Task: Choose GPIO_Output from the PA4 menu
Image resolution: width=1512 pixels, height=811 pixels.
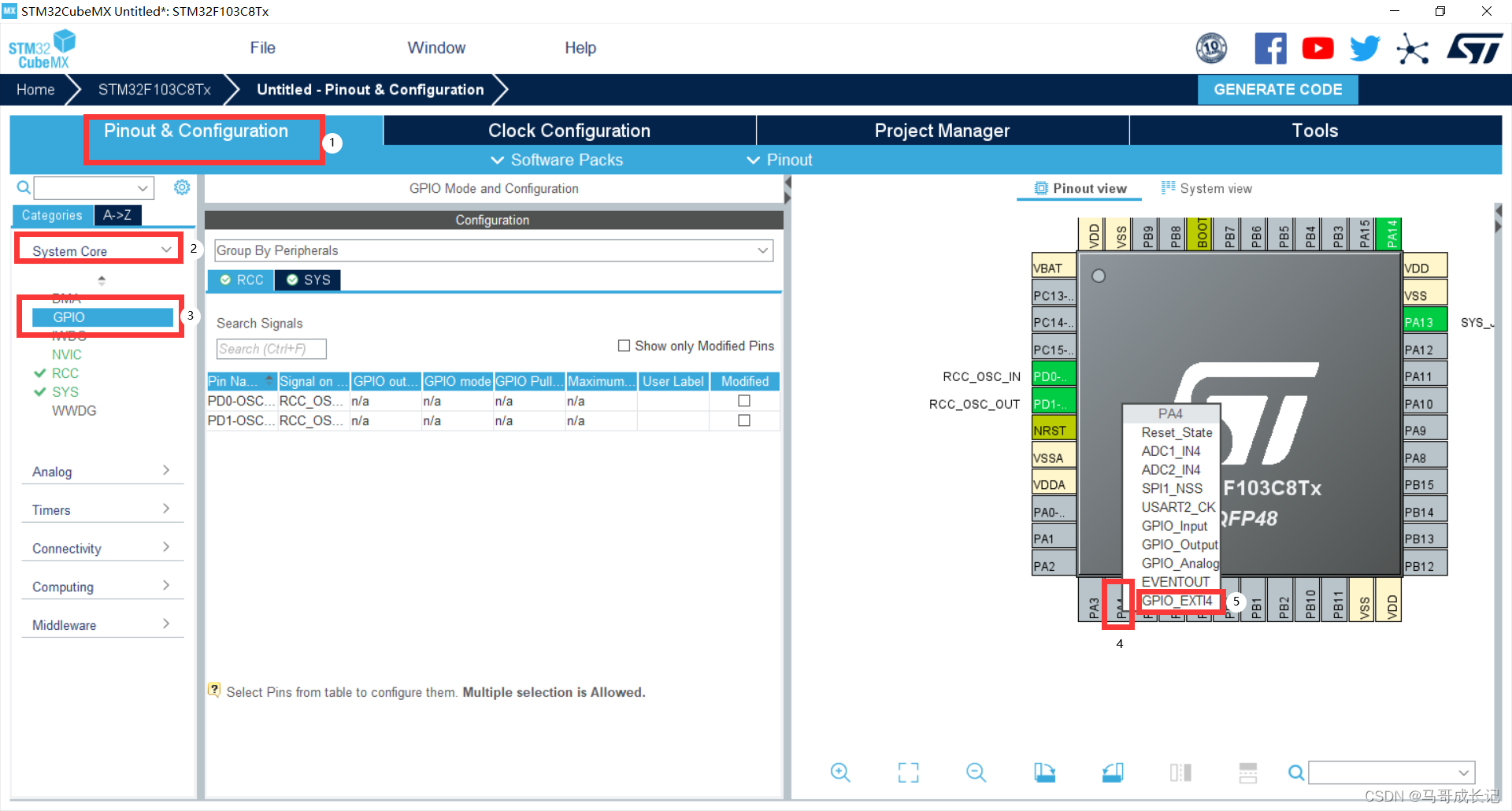Action: coord(1179,544)
